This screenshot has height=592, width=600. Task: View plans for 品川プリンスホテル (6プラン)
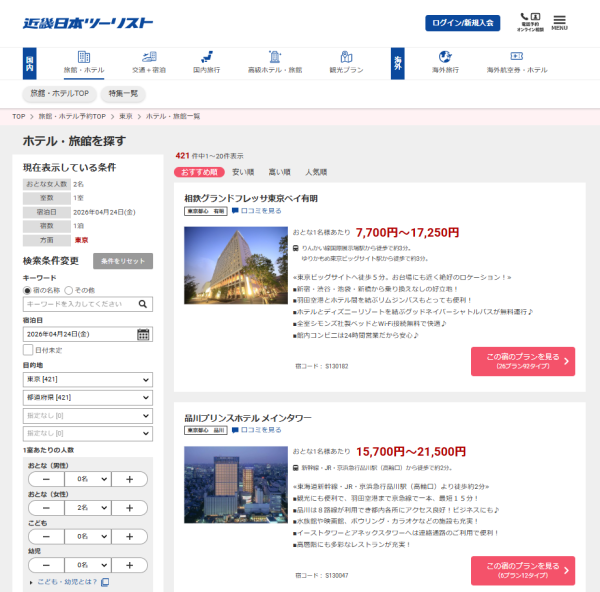pyautogui.click(x=523, y=571)
